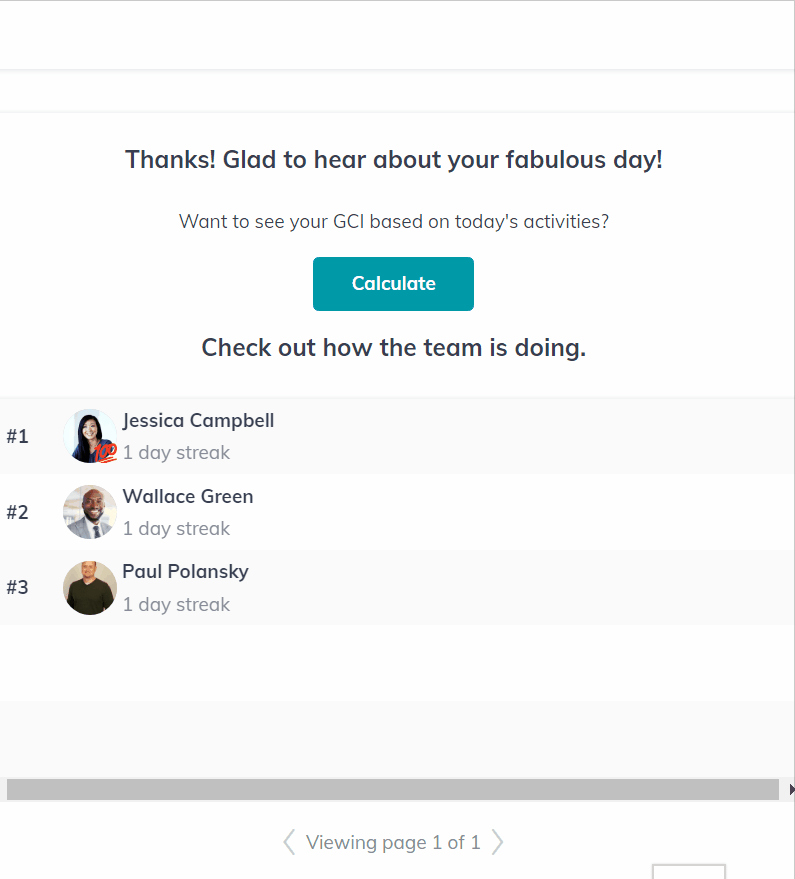Open Paul Polansky's profile avatar
This screenshot has height=879, width=795.
(89, 588)
